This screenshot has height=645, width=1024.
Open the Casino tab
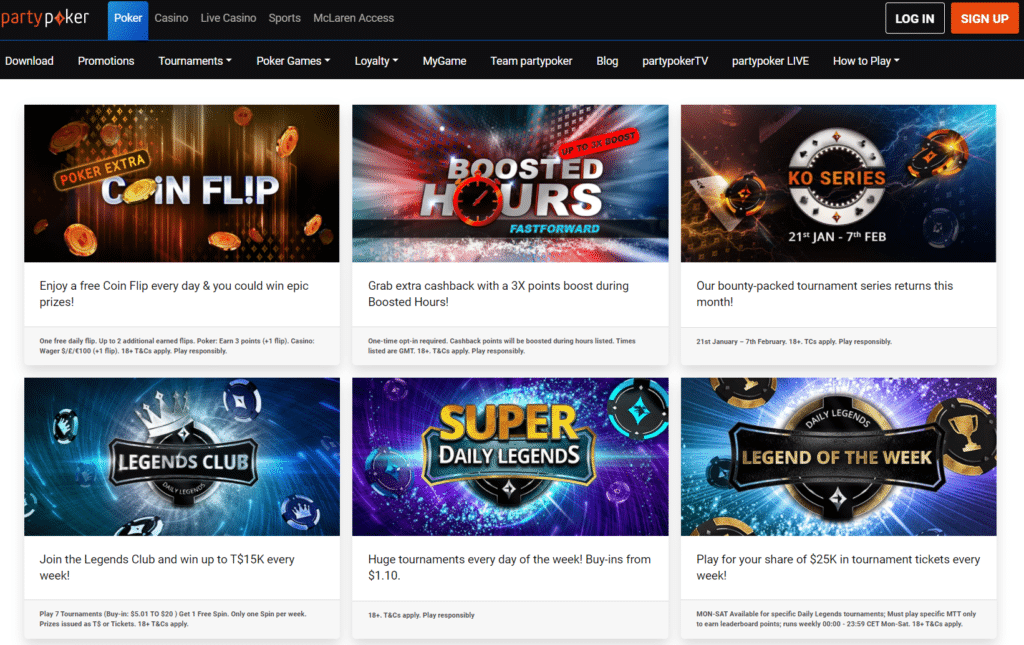[x=171, y=18]
